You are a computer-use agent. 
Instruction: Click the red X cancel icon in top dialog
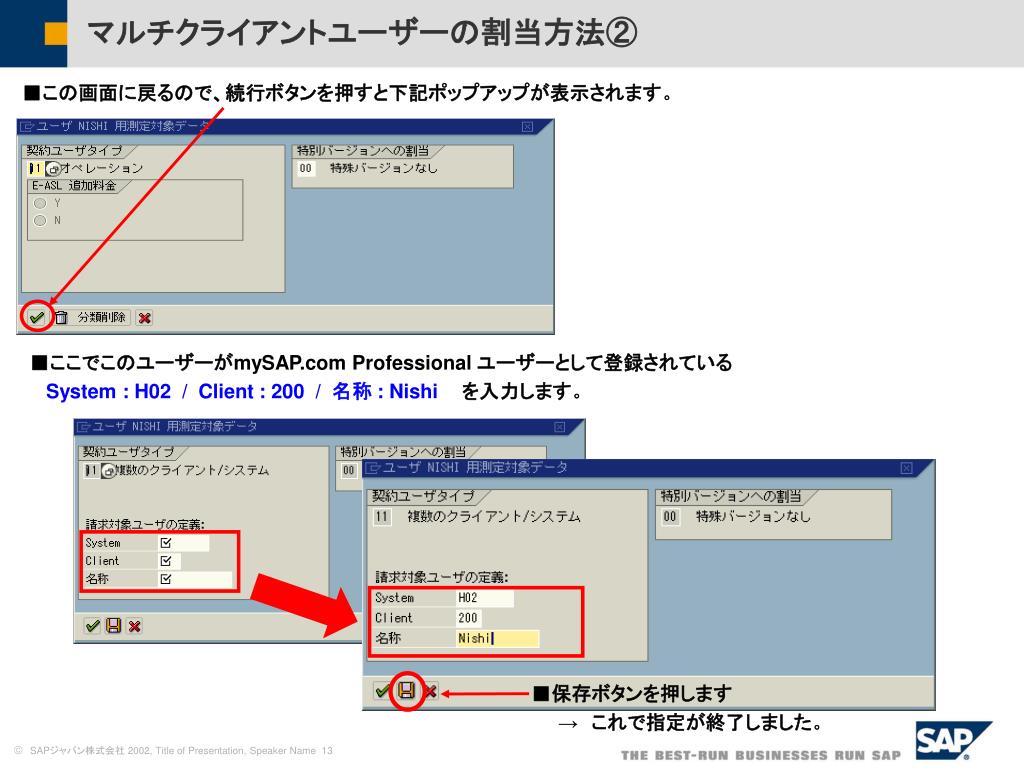point(144,318)
